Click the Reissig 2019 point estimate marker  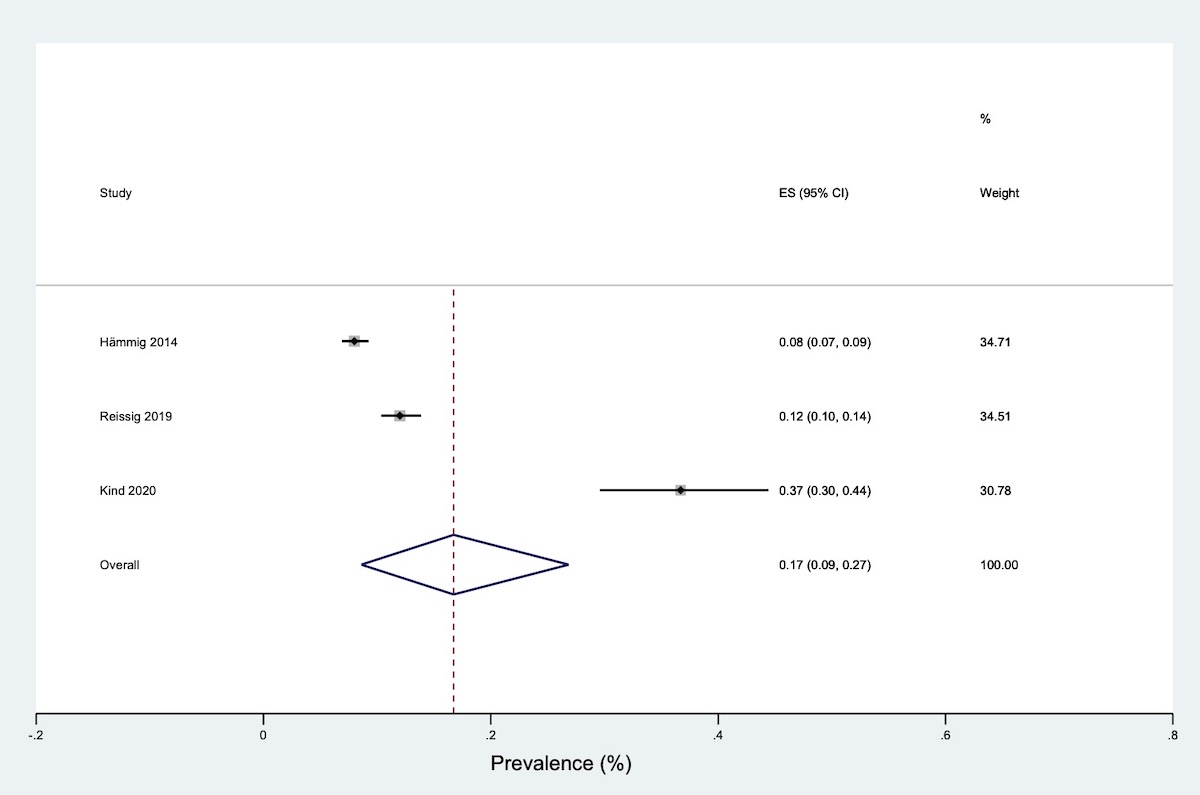pos(400,415)
